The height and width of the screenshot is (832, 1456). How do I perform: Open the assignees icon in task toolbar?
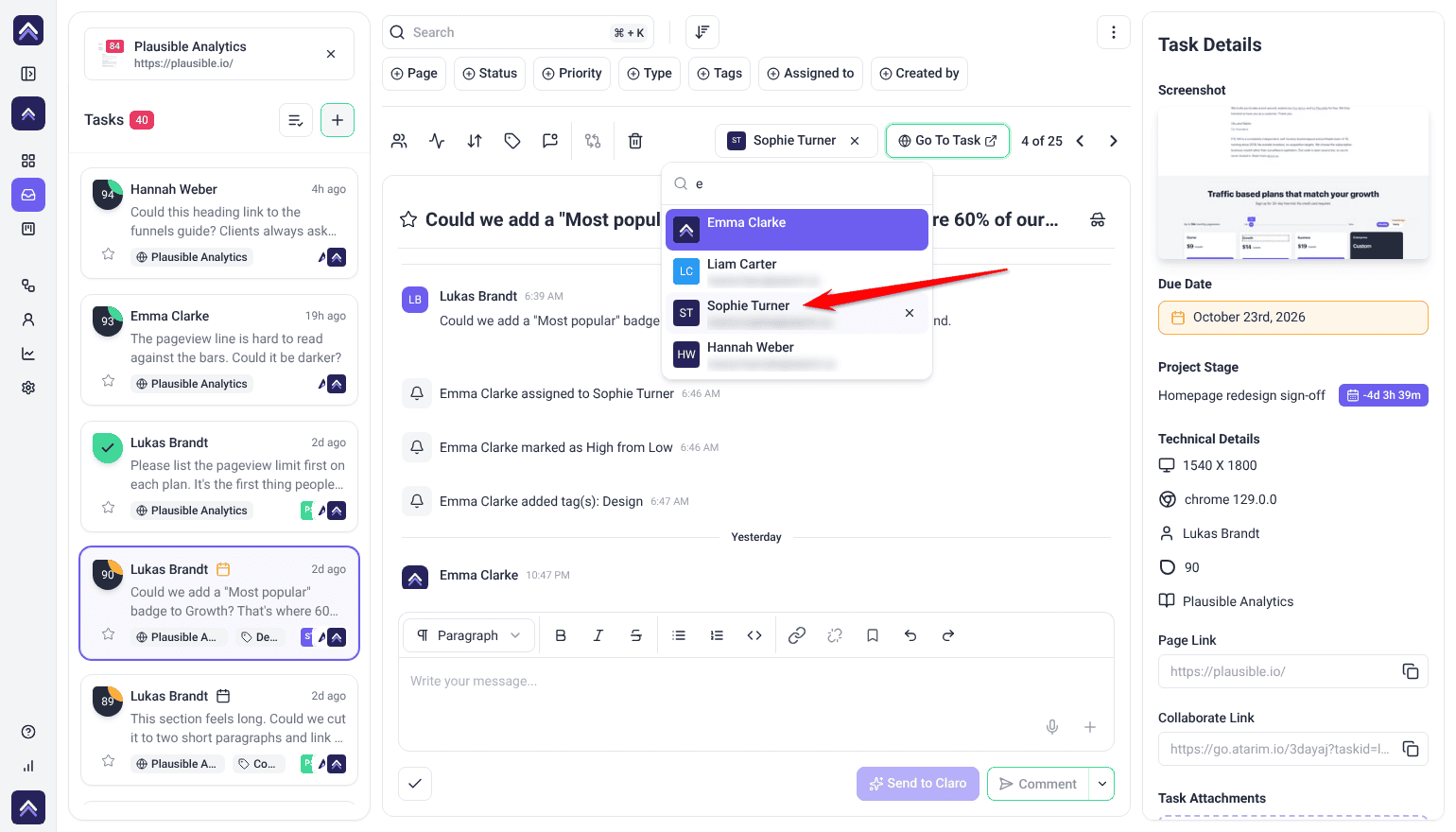click(399, 141)
